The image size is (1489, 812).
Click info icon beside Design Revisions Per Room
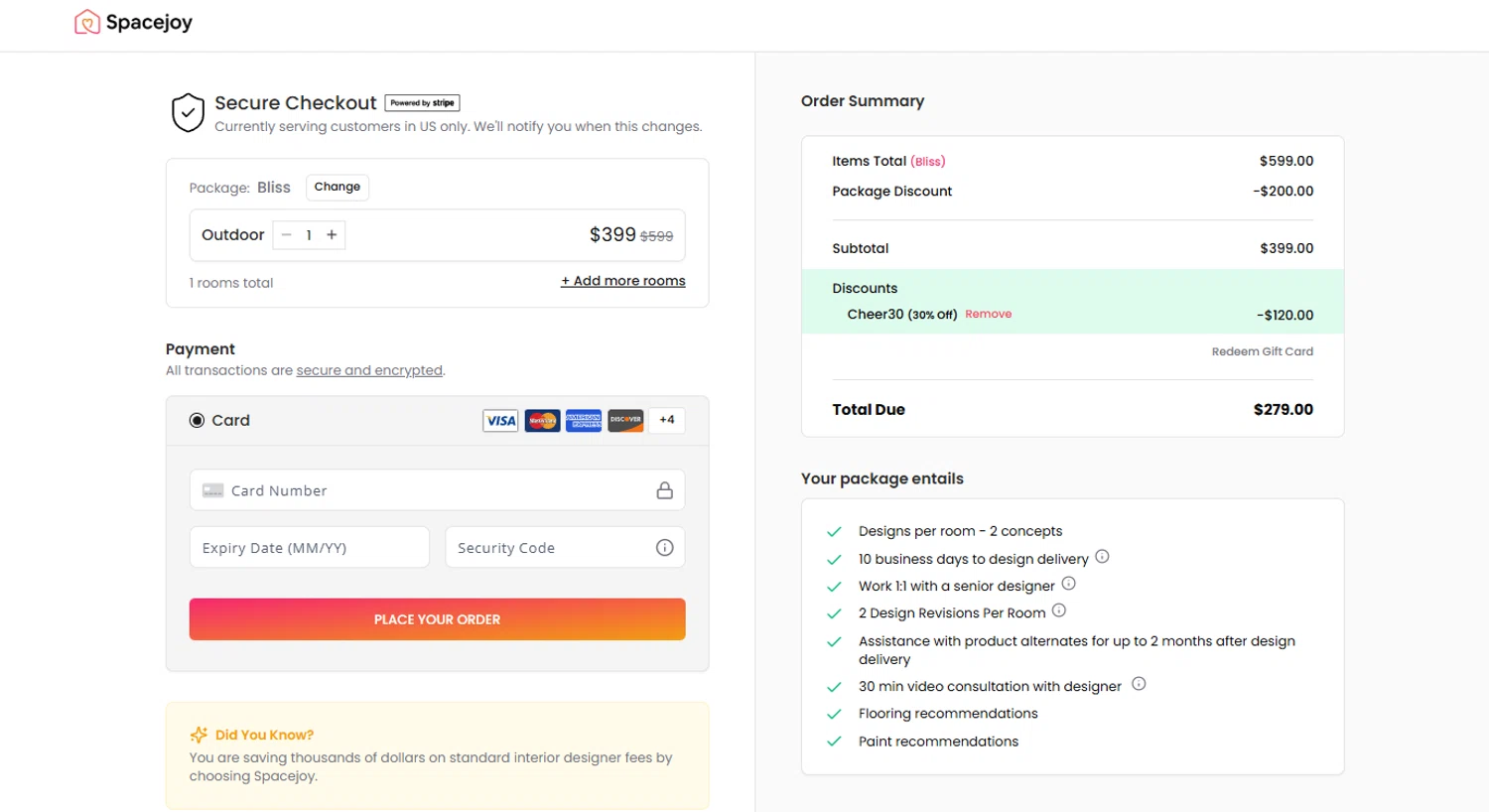tap(1059, 610)
